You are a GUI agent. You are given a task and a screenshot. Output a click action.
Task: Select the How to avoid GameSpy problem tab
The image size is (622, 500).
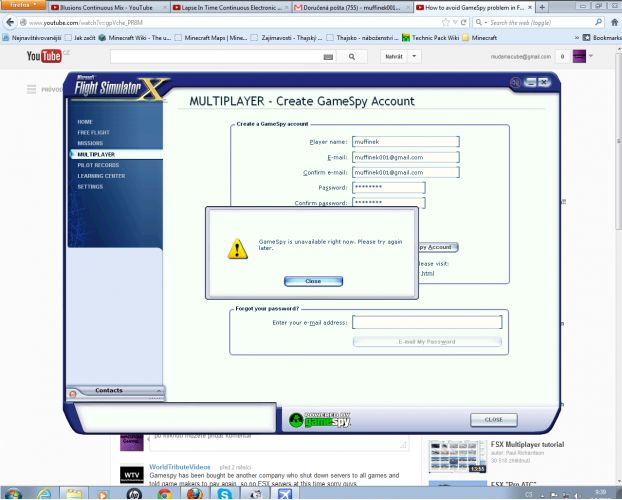(474, 7)
